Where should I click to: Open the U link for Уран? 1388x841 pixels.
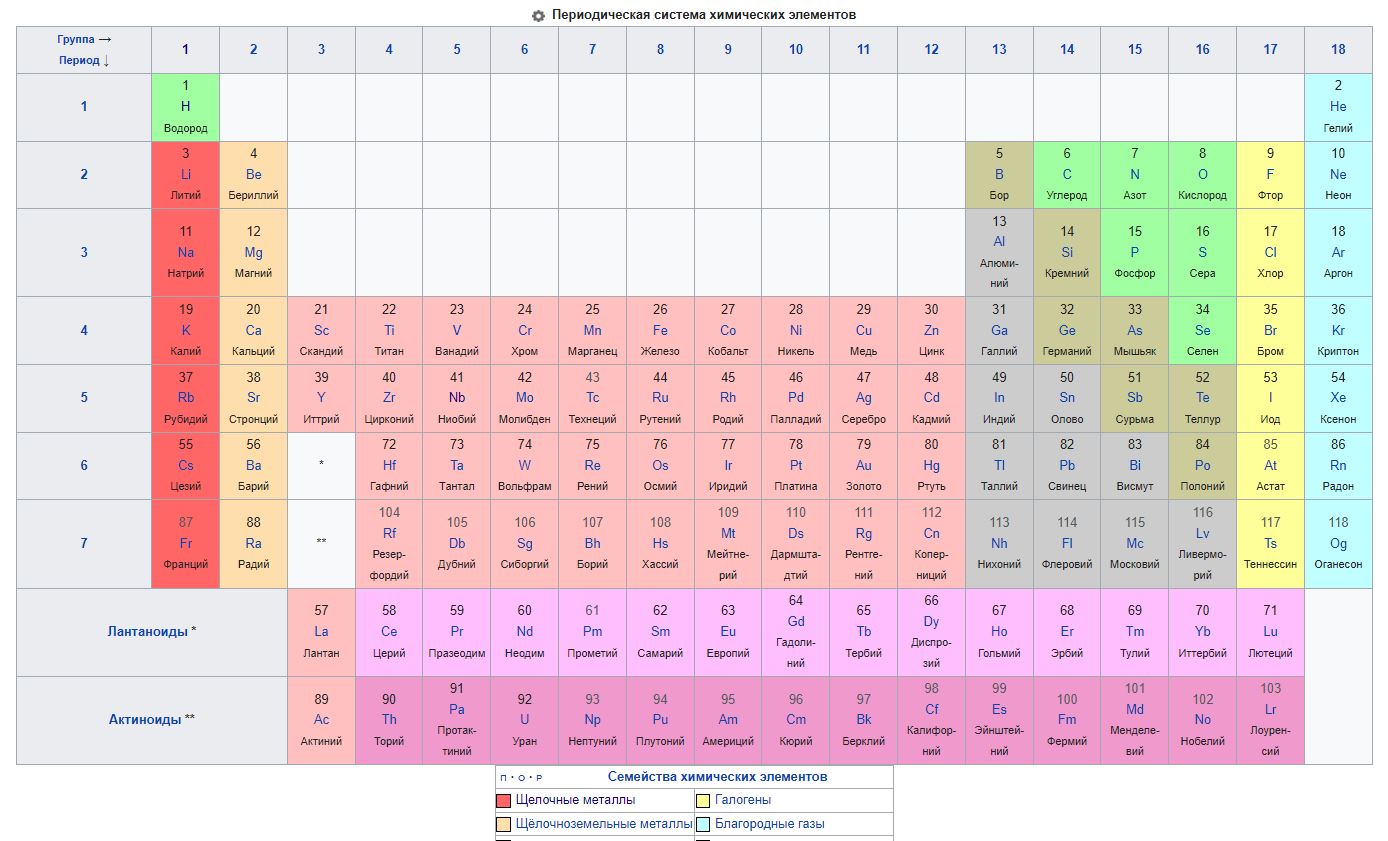pyautogui.click(x=524, y=719)
